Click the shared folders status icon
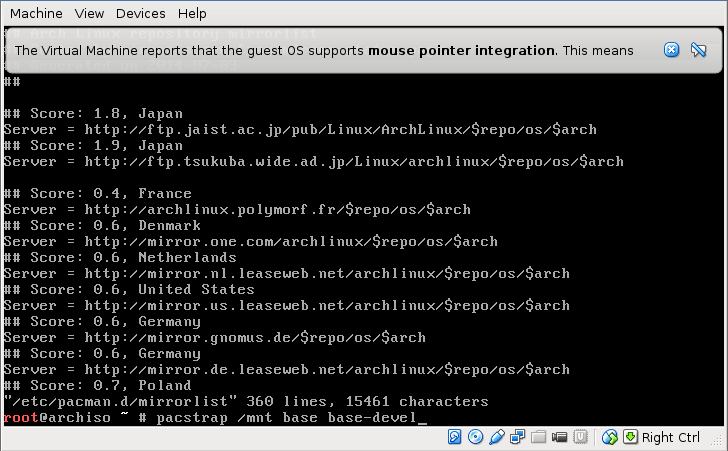This screenshot has height=451, width=728. click(538, 437)
